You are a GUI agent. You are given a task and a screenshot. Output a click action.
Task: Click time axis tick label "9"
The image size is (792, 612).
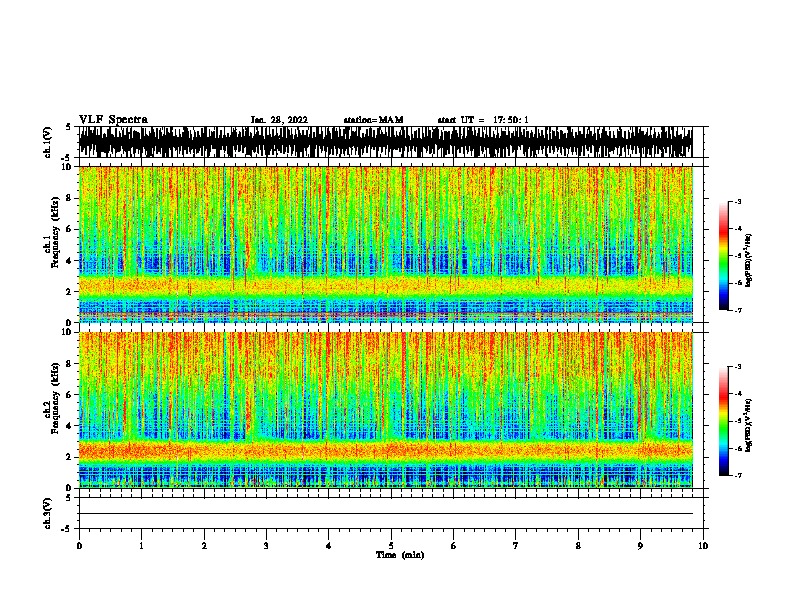[x=640, y=546]
